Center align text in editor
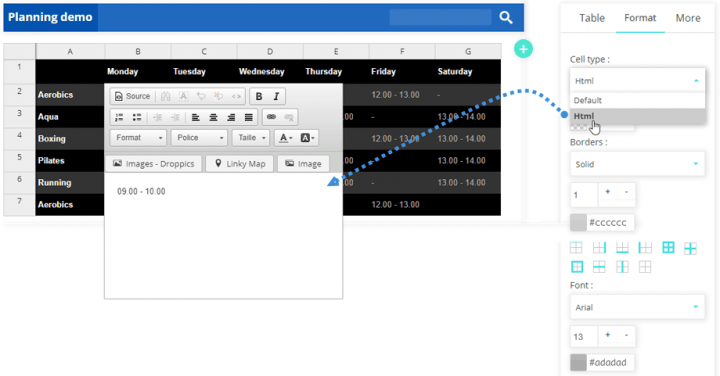 [213, 117]
